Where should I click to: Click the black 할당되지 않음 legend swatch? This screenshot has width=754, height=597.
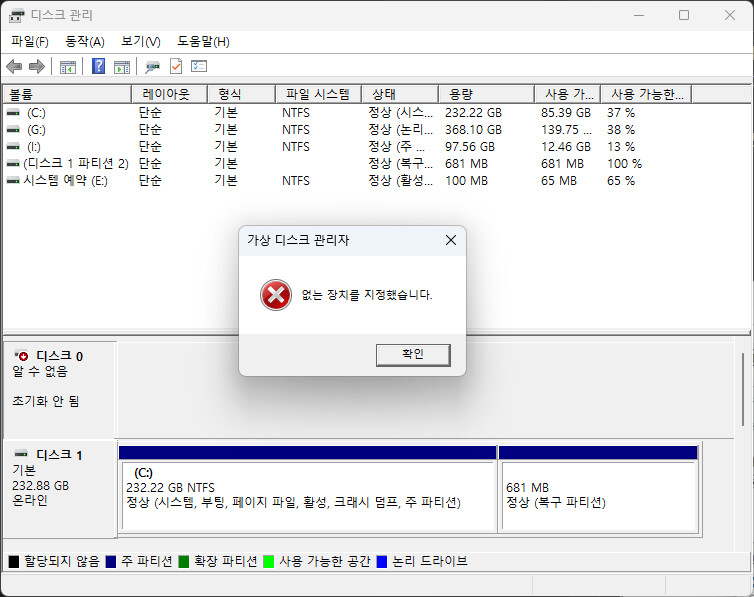14,561
